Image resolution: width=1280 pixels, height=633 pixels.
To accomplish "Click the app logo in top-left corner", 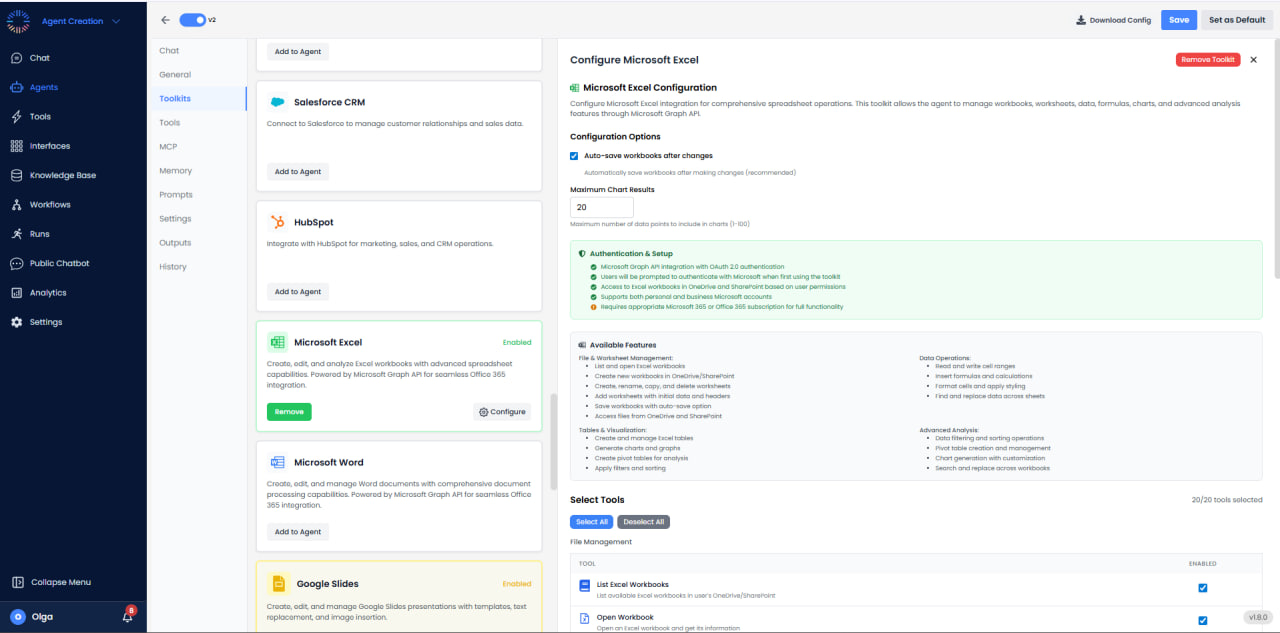I will tap(19, 20).
